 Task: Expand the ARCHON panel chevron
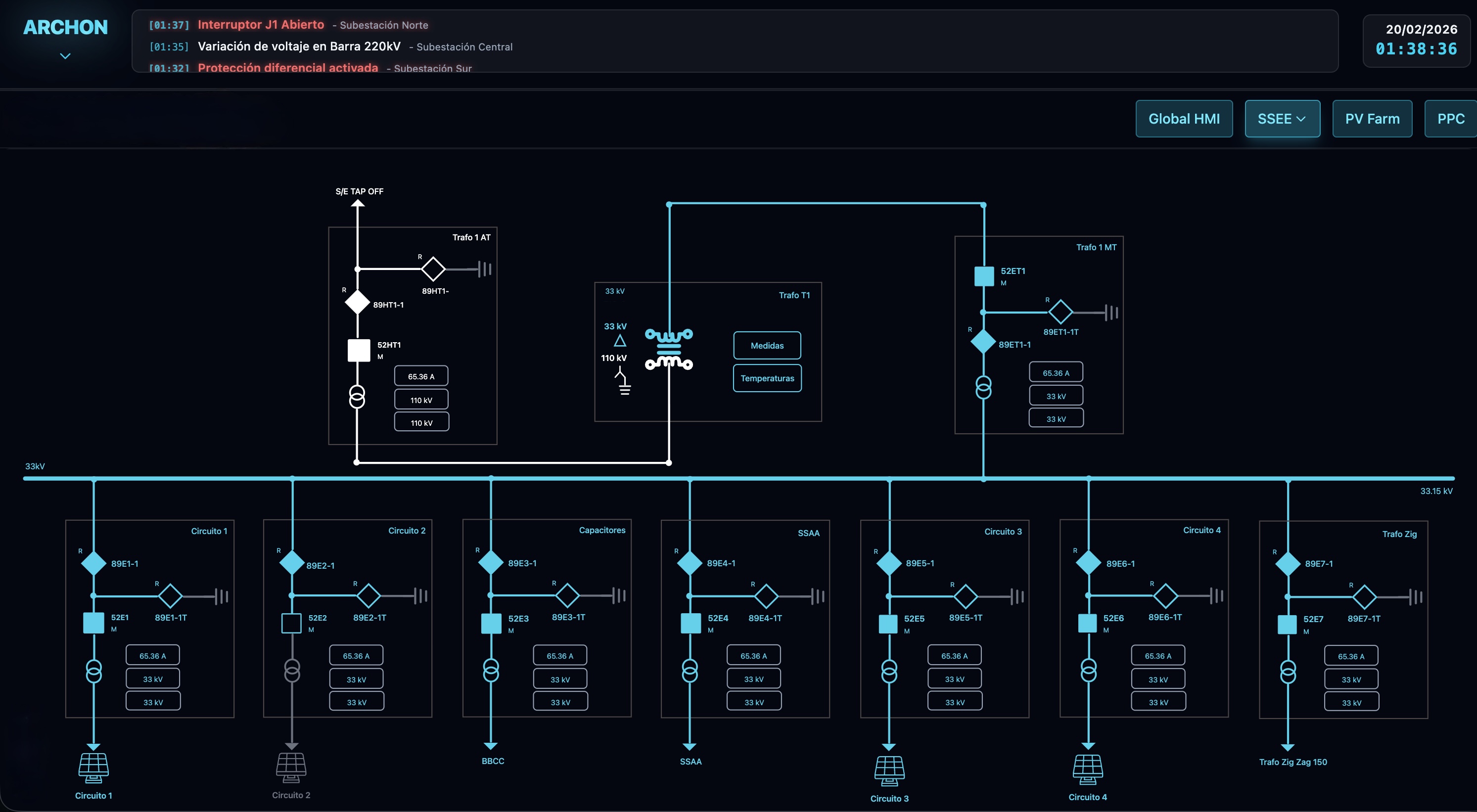pyautogui.click(x=65, y=55)
